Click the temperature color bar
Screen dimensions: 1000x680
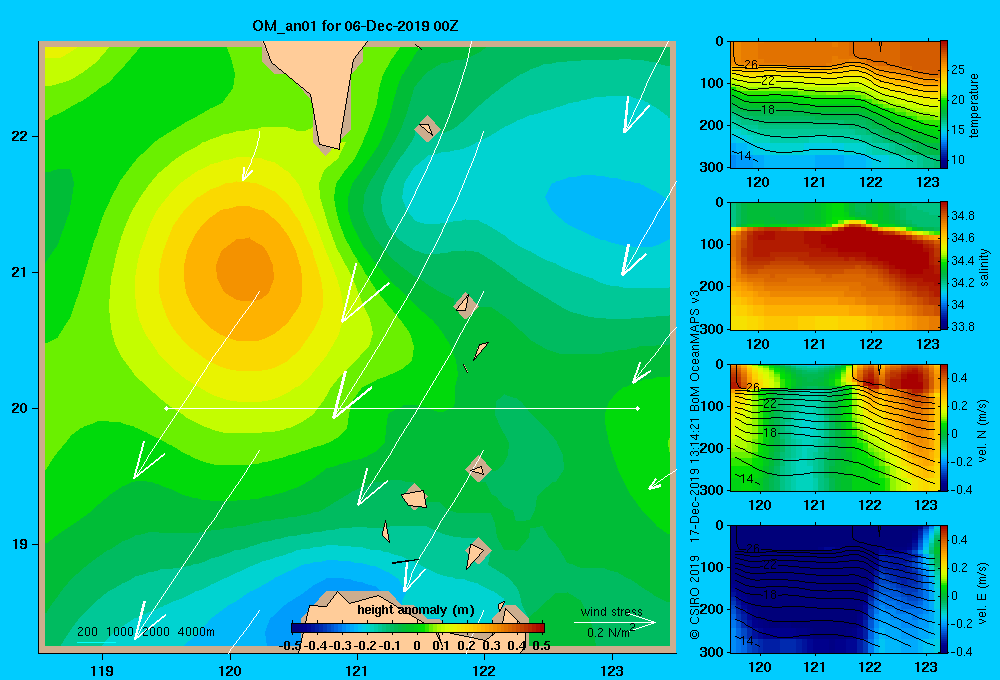(944, 104)
